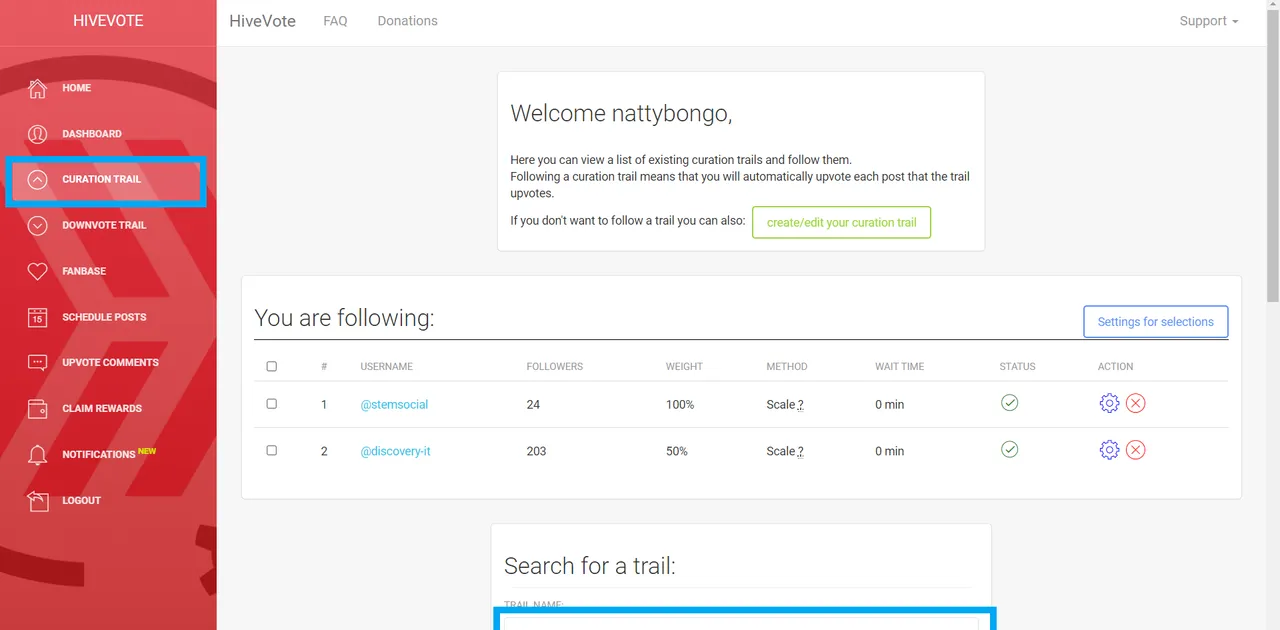Click the Notifications bell icon
The width and height of the screenshot is (1280, 630).
pyautogui.click(x=37, y=455)
